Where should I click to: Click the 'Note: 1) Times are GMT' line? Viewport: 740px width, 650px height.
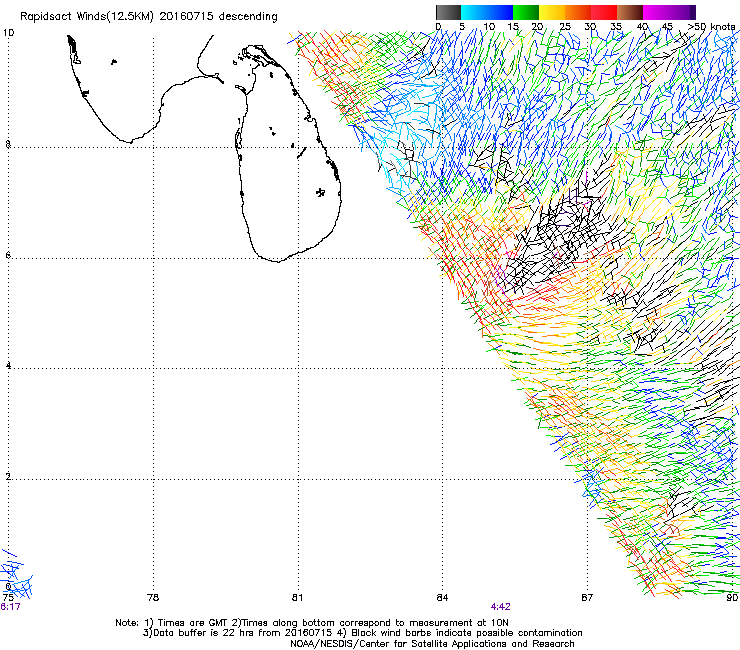click(312, 623)
